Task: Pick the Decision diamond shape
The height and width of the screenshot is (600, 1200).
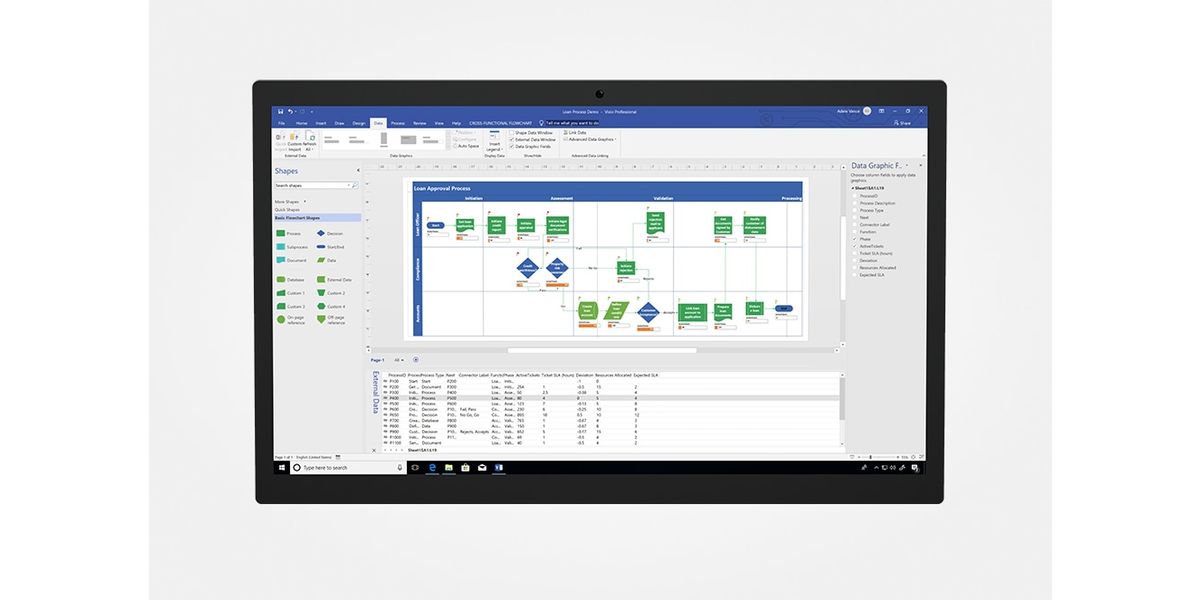Action: 320,233
